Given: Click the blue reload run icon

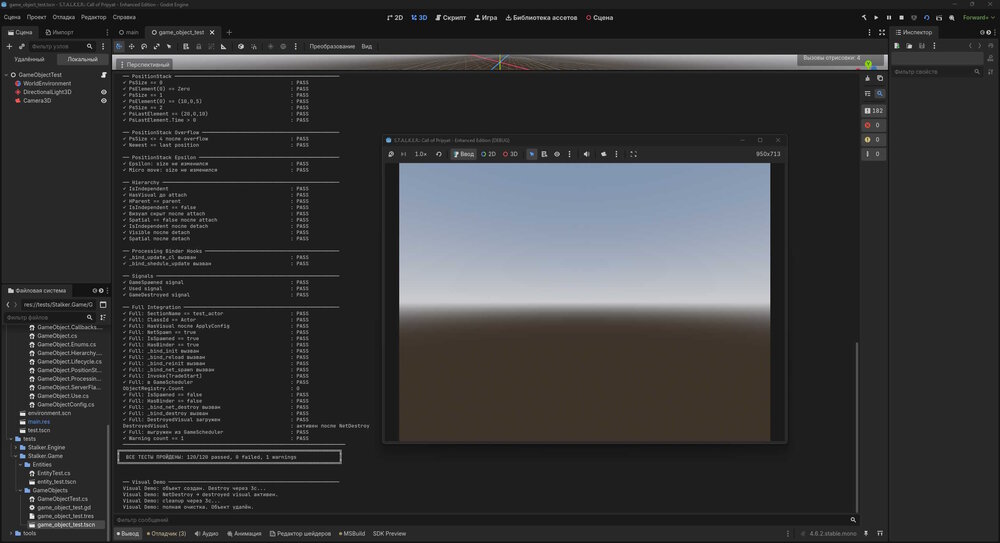Looking at the screenshot, I should click(927, 18).
